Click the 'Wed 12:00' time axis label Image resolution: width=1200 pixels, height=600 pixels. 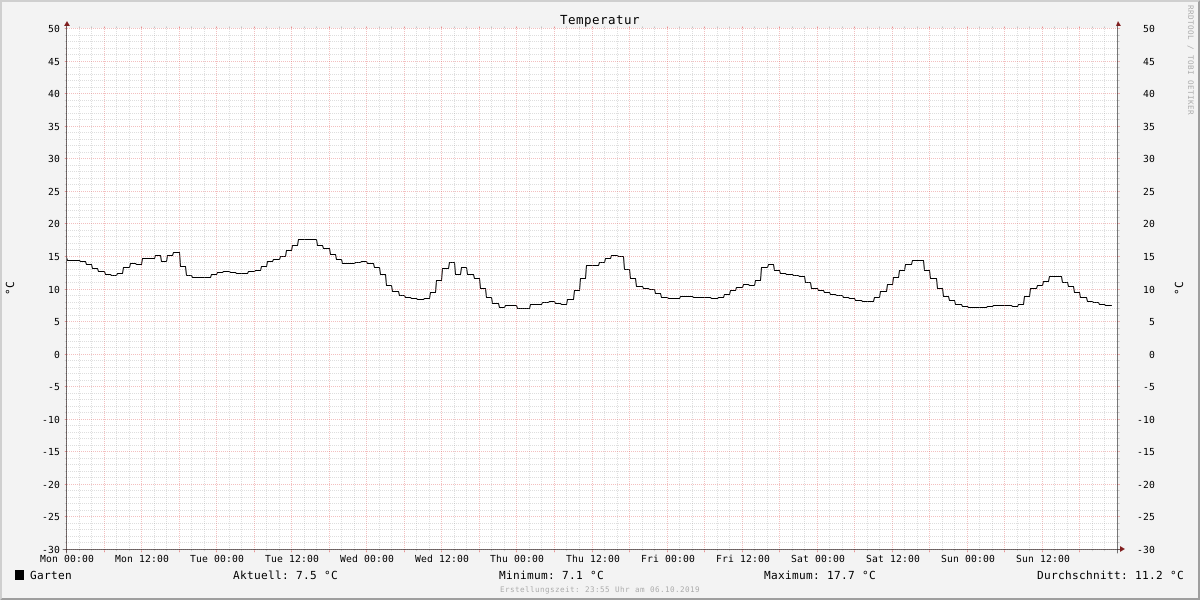pyautogui.click(x=442, y=559)
